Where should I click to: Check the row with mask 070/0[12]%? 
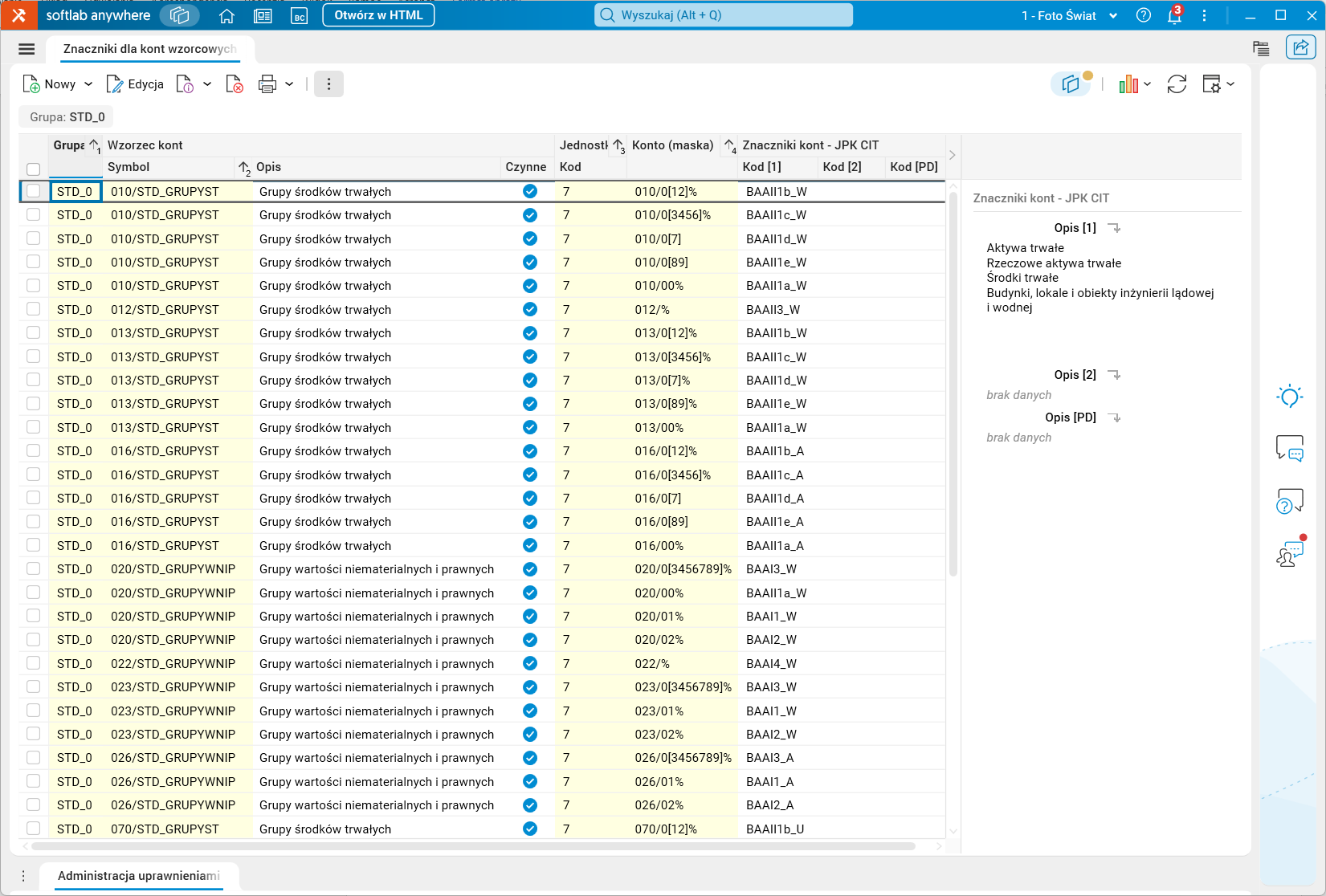[33, 828]
